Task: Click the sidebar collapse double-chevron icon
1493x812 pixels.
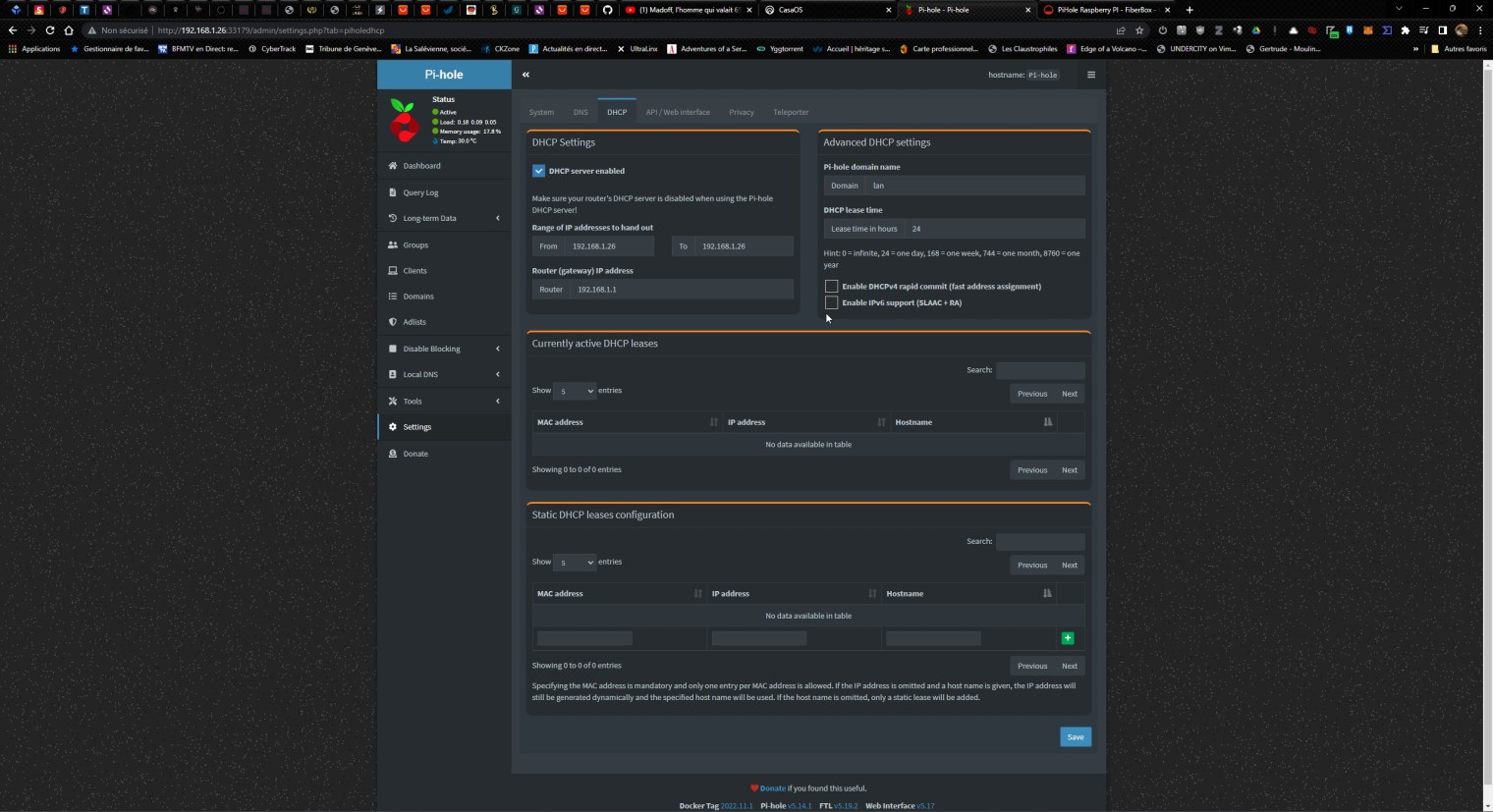Action: (x=525, y=75)
